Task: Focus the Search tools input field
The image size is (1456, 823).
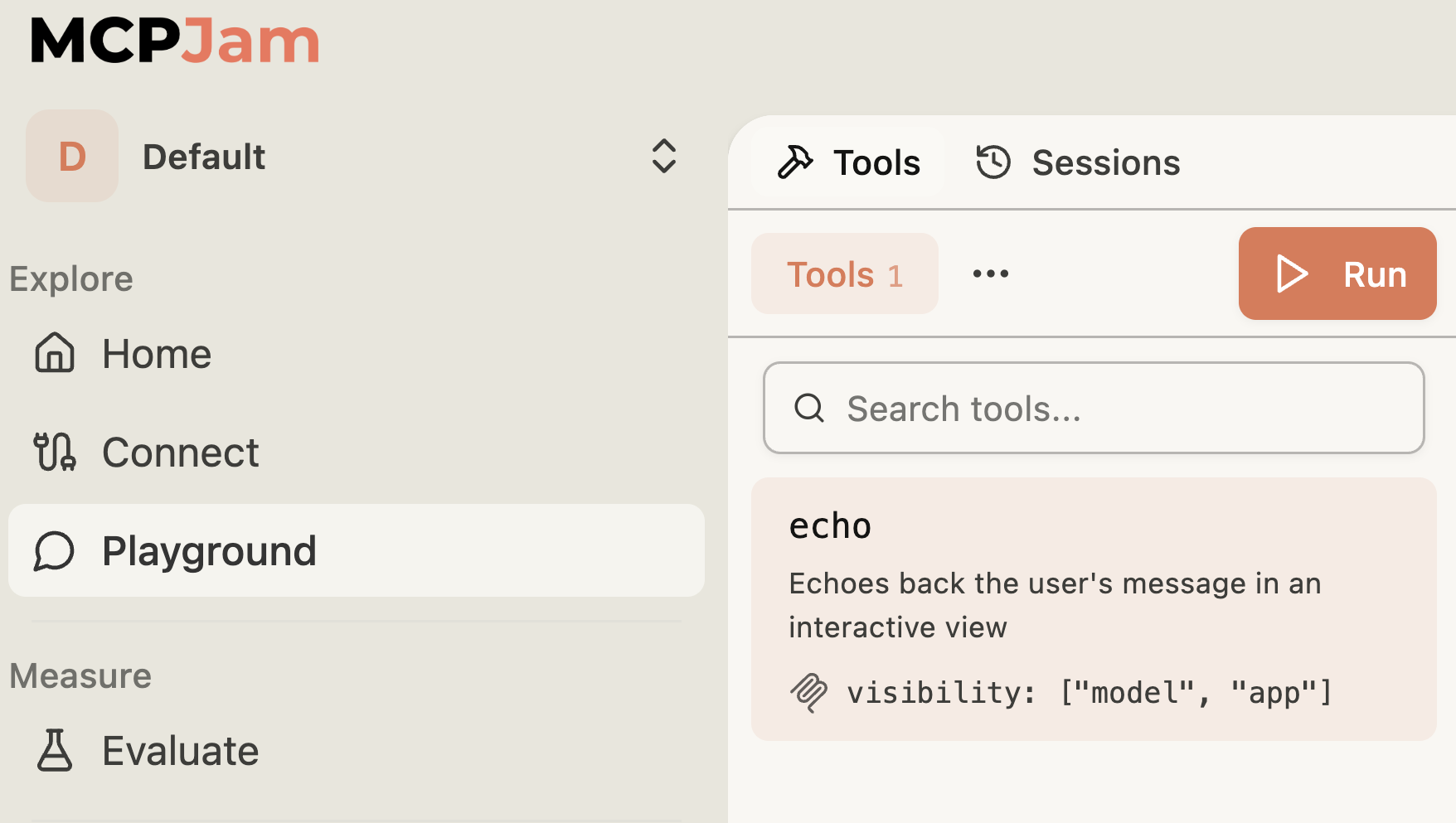Action: (x=1094, y=408)
